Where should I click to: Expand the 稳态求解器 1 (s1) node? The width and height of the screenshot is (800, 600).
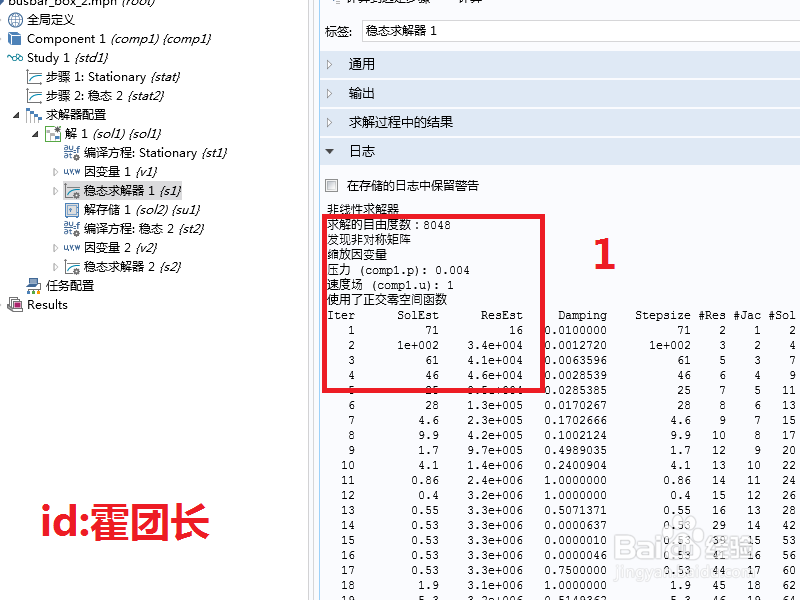(x=56, y=191)
